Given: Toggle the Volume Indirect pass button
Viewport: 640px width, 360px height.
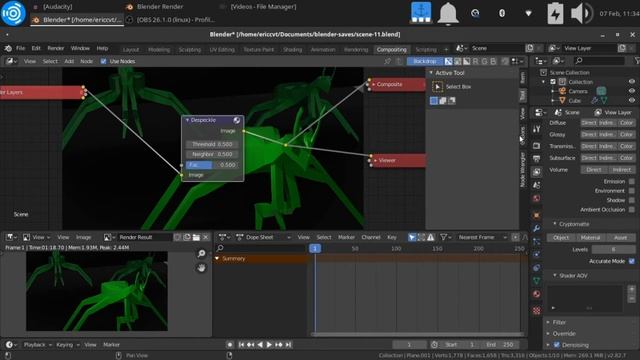Looking at the screenshot, I should coord(622,169).
